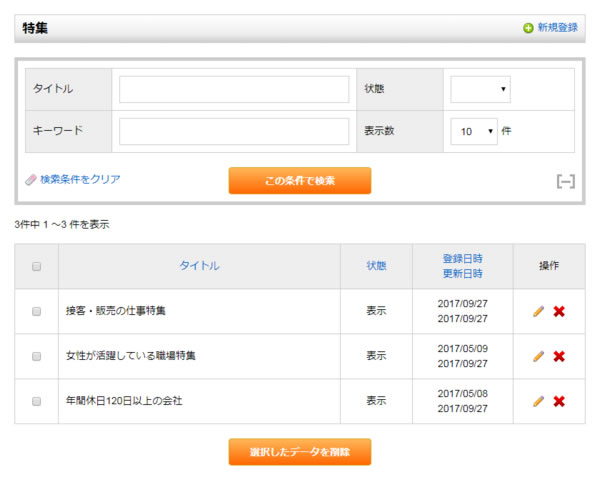The width and height of the screenshot is (600, 480).
Task: Delete 年間休日120日以上の会社 using red X
Action: pyautogui.click(x=559, y=401)
